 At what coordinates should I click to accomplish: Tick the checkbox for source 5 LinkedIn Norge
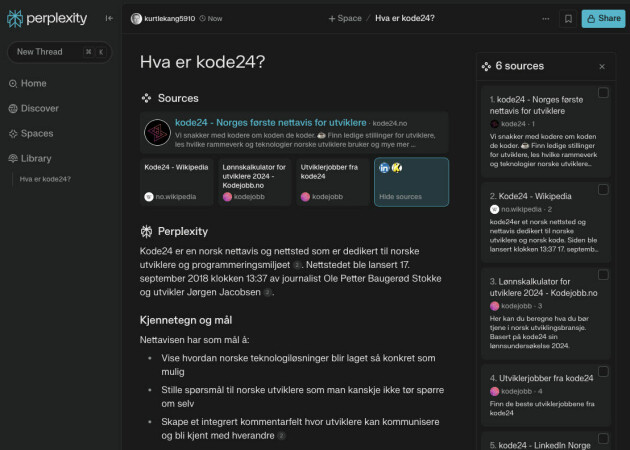(603, 438)
